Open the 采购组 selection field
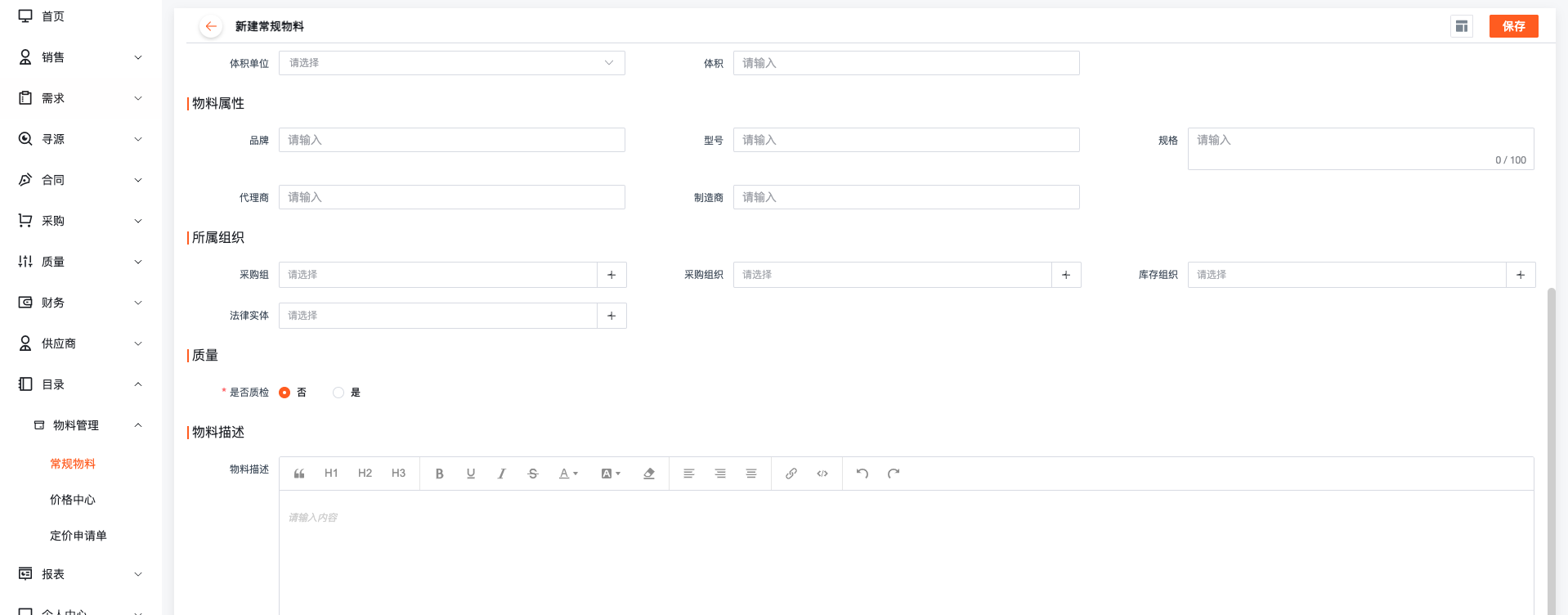The image size is (1568, 615). [438, 275]
